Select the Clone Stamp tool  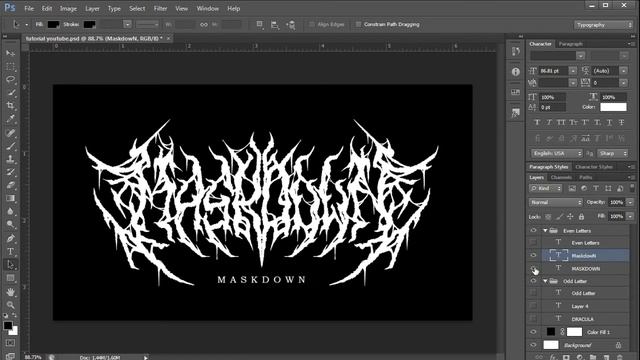point(11,159)
